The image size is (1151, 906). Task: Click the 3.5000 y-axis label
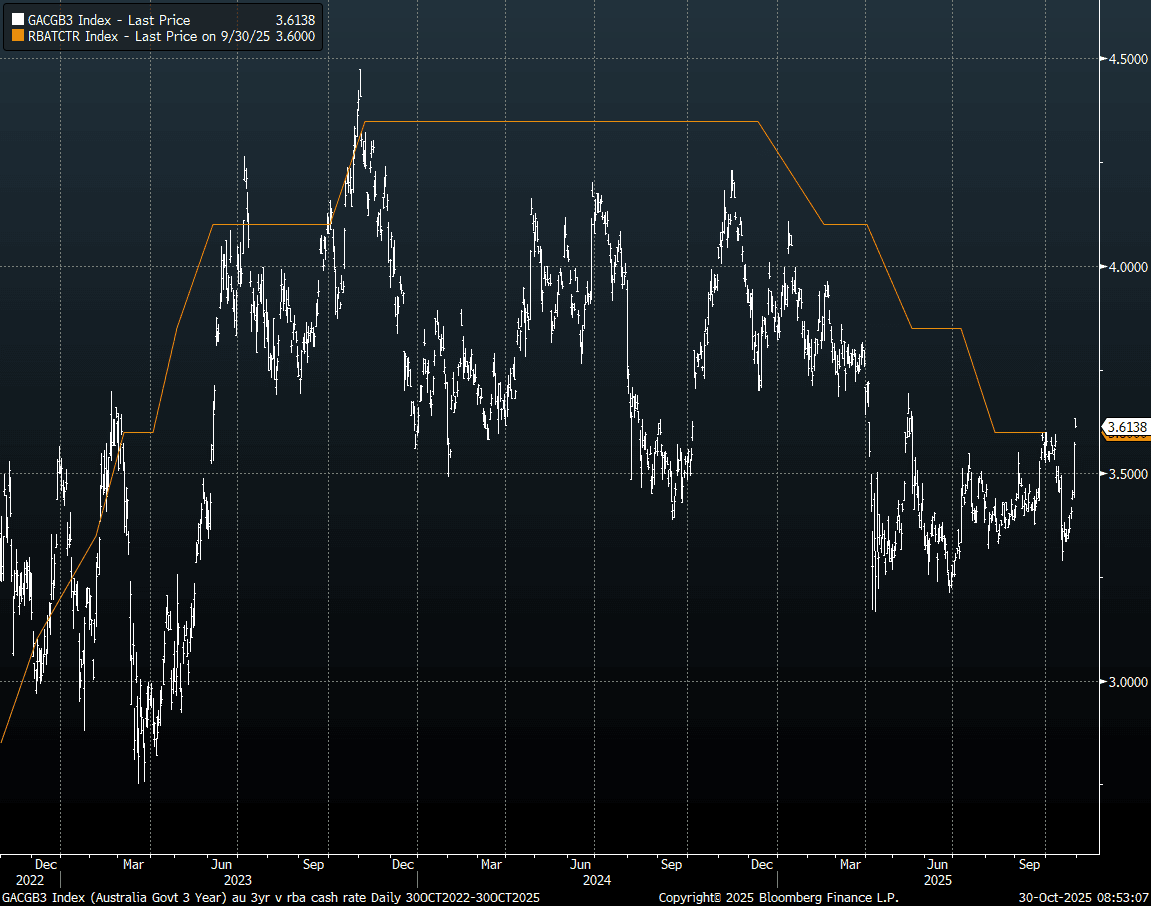[1127, 474]
